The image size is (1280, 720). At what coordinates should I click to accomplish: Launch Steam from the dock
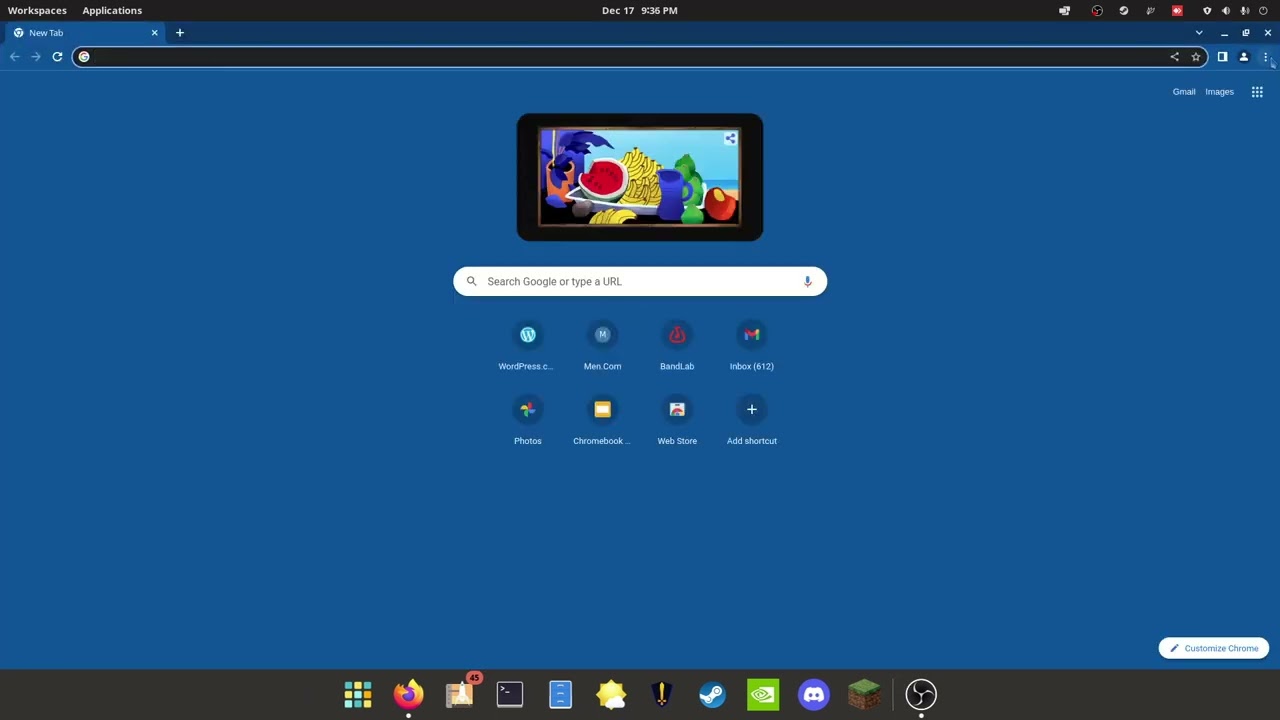[x=712, y=694]
